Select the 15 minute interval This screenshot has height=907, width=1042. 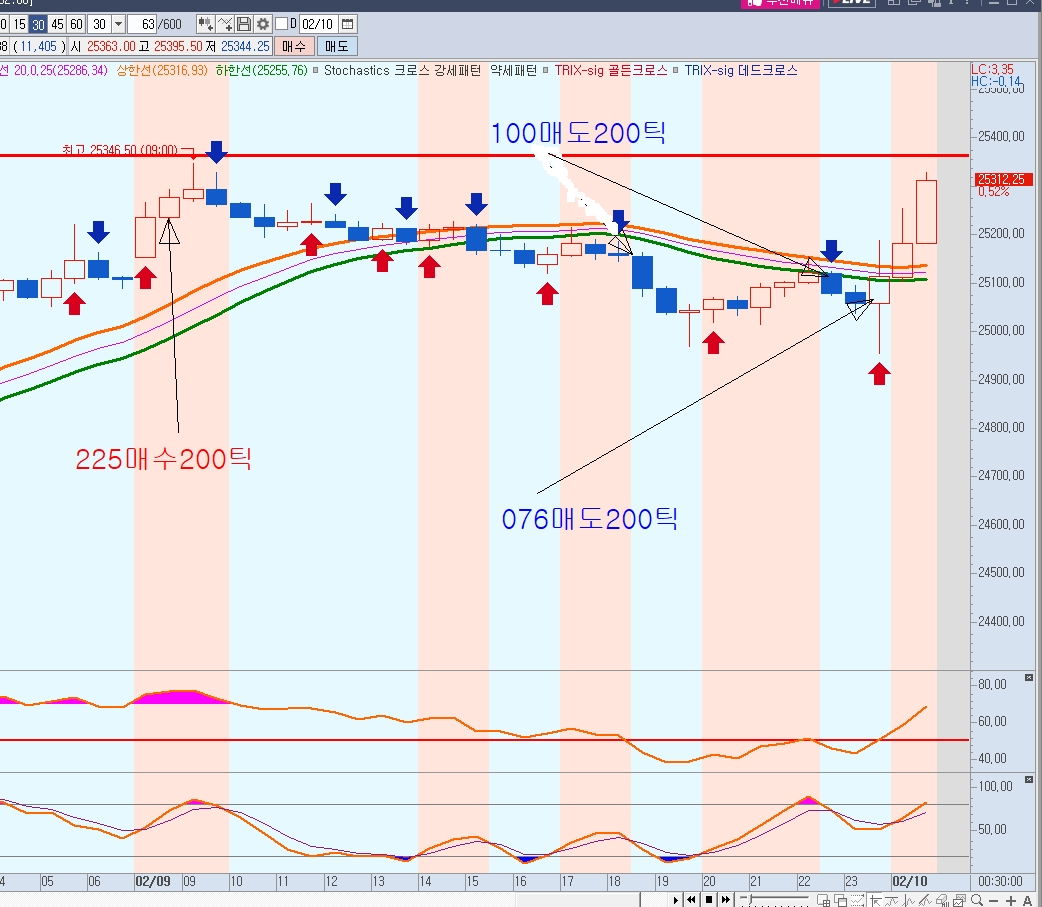point(19,23)
